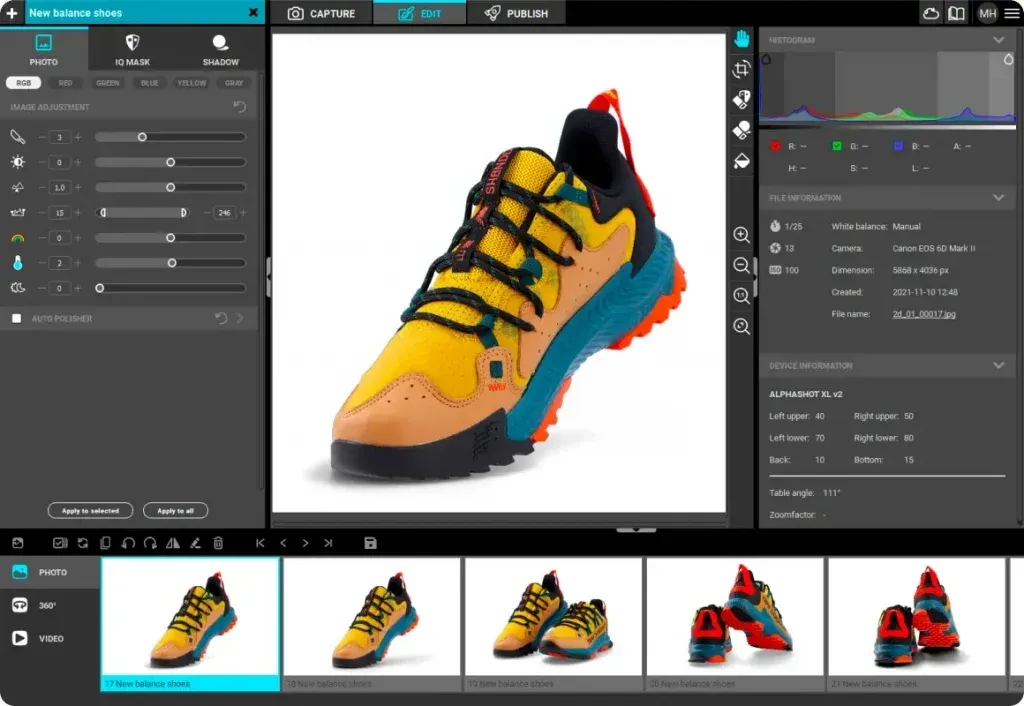Image resolution: width=1024 pixels, height=706 pixels.
Task: Zoom in on the shoe image
Action: tap(741, 235)
